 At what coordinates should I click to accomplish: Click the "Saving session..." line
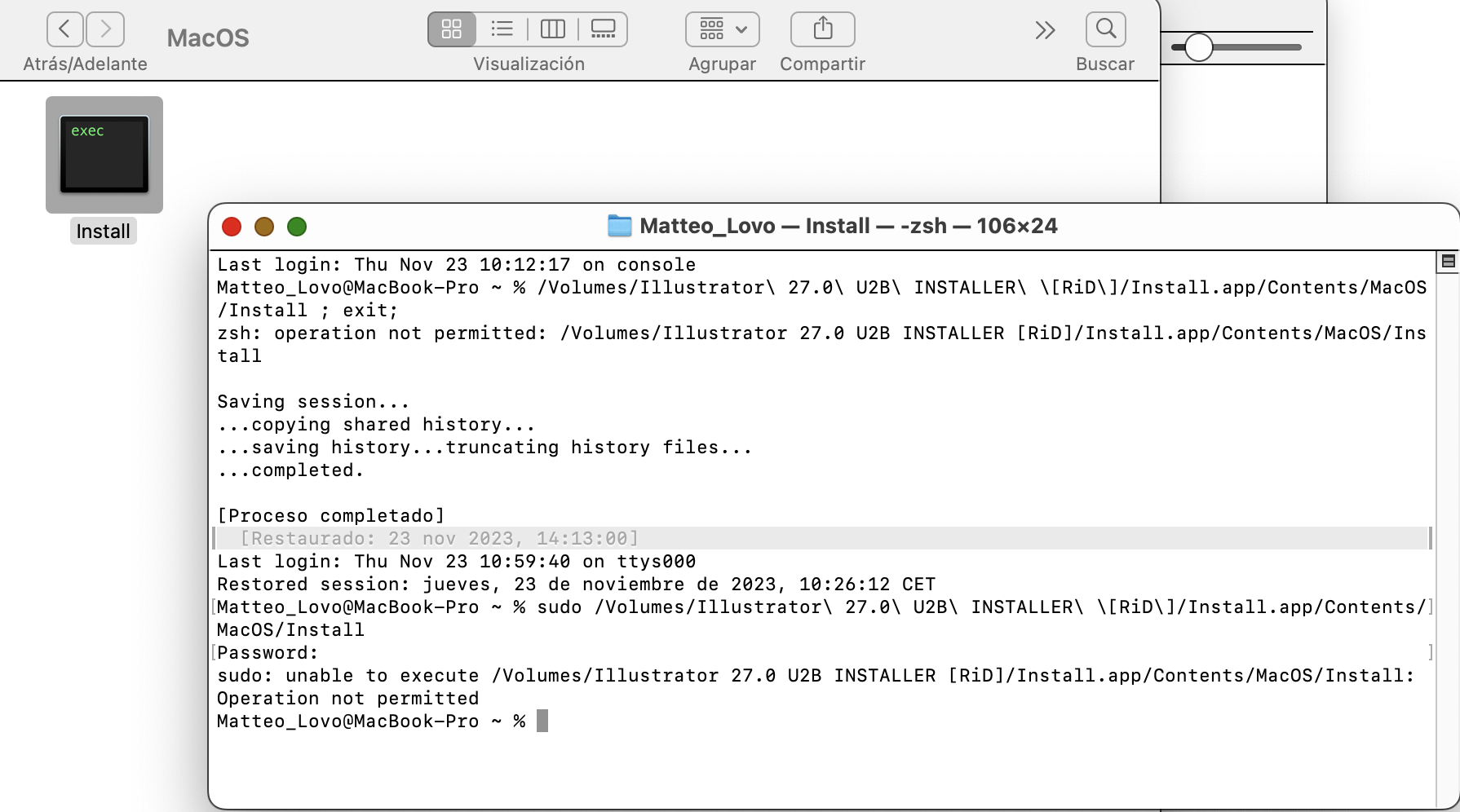pyautogui.click(x=313, y=401)
